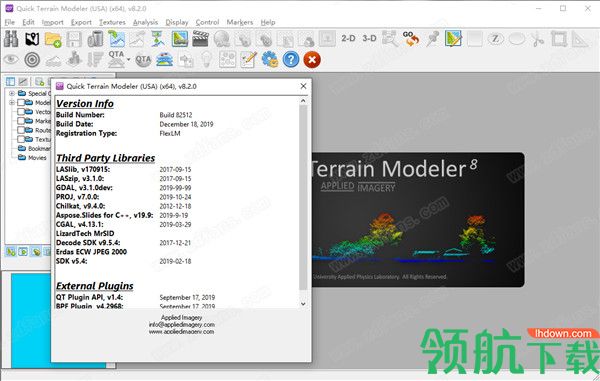Screen dimensions: 600x381
Task: Click the Z oval selection icon
Action: click(x=496, y=39)
